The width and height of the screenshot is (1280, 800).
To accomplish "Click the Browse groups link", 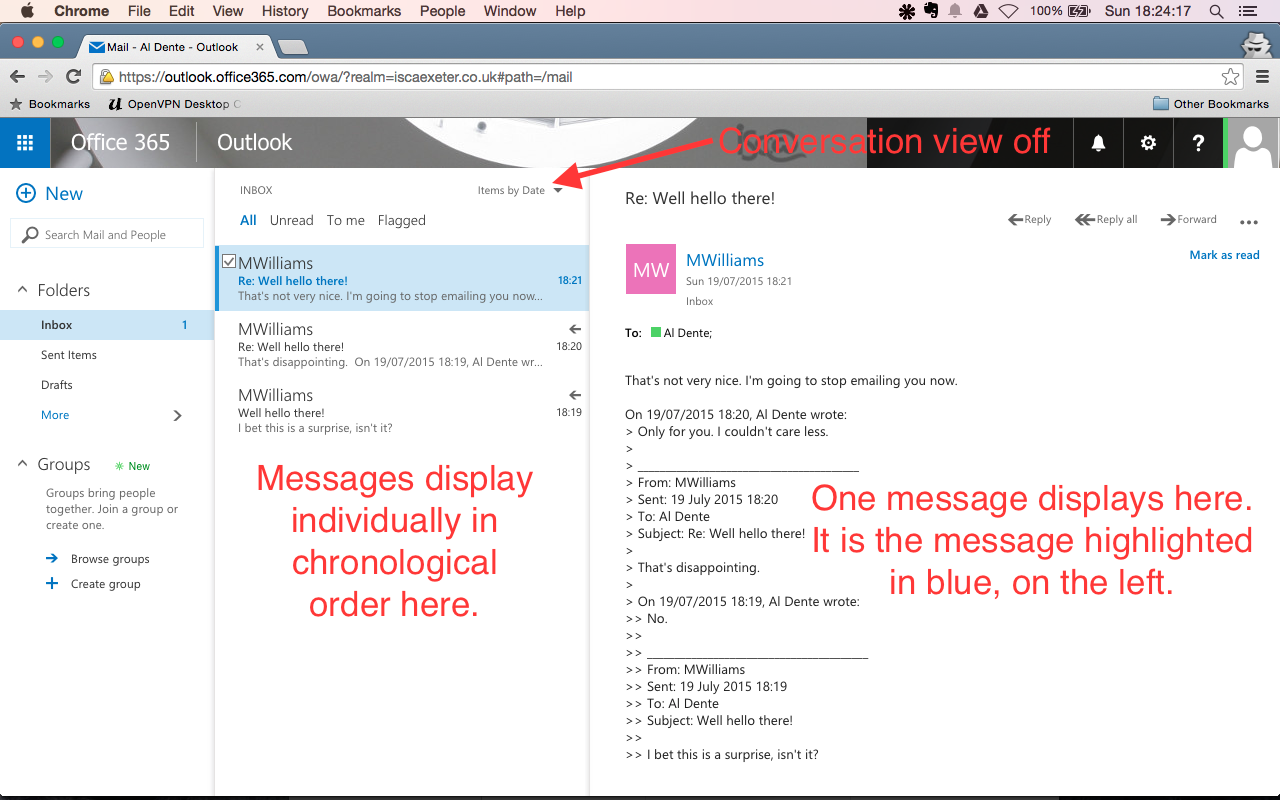I will (110, 559).
